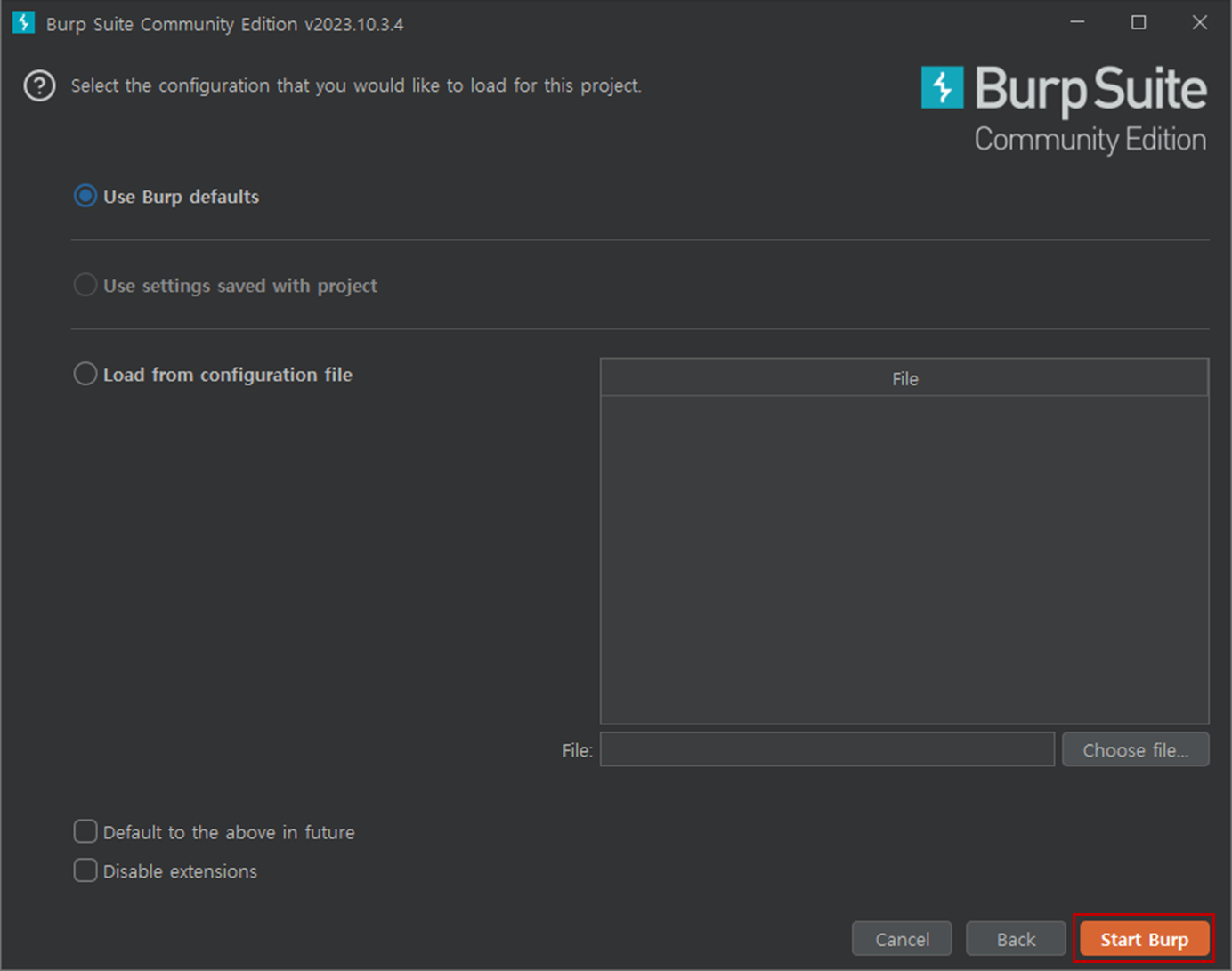Select Use Burp defaults radio button
Viewport: 1232px width, 971px height.
85,196
